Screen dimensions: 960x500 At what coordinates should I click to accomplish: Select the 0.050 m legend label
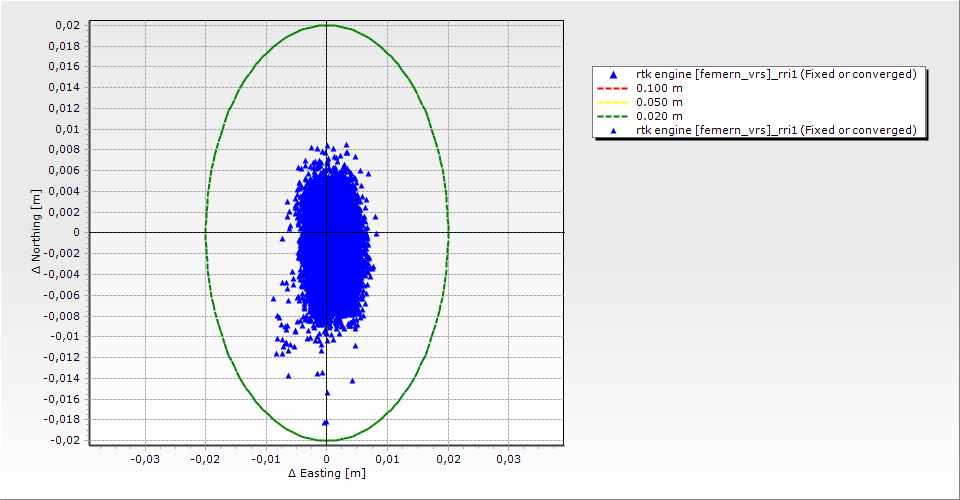(x=660, y=102)
